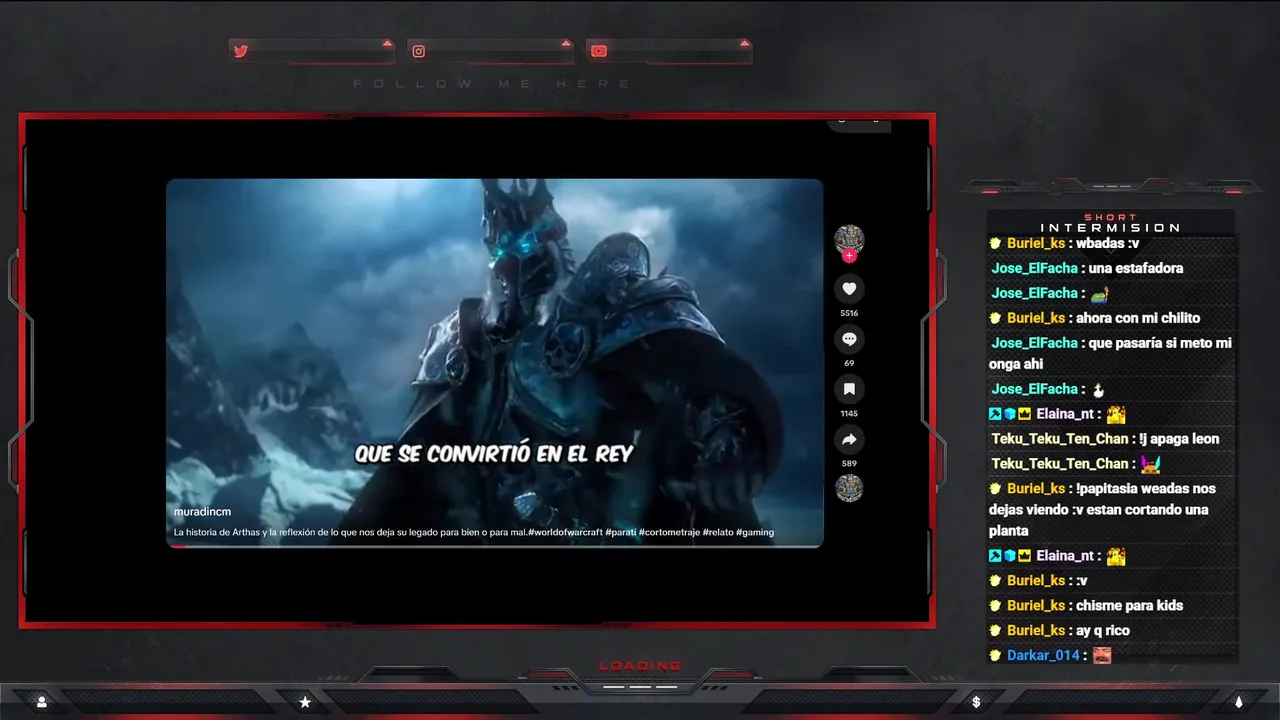Viewport: 1280px width, 720px height.
Task: Click the '!j apaga leon' message
Action: tap(1179, 438)
